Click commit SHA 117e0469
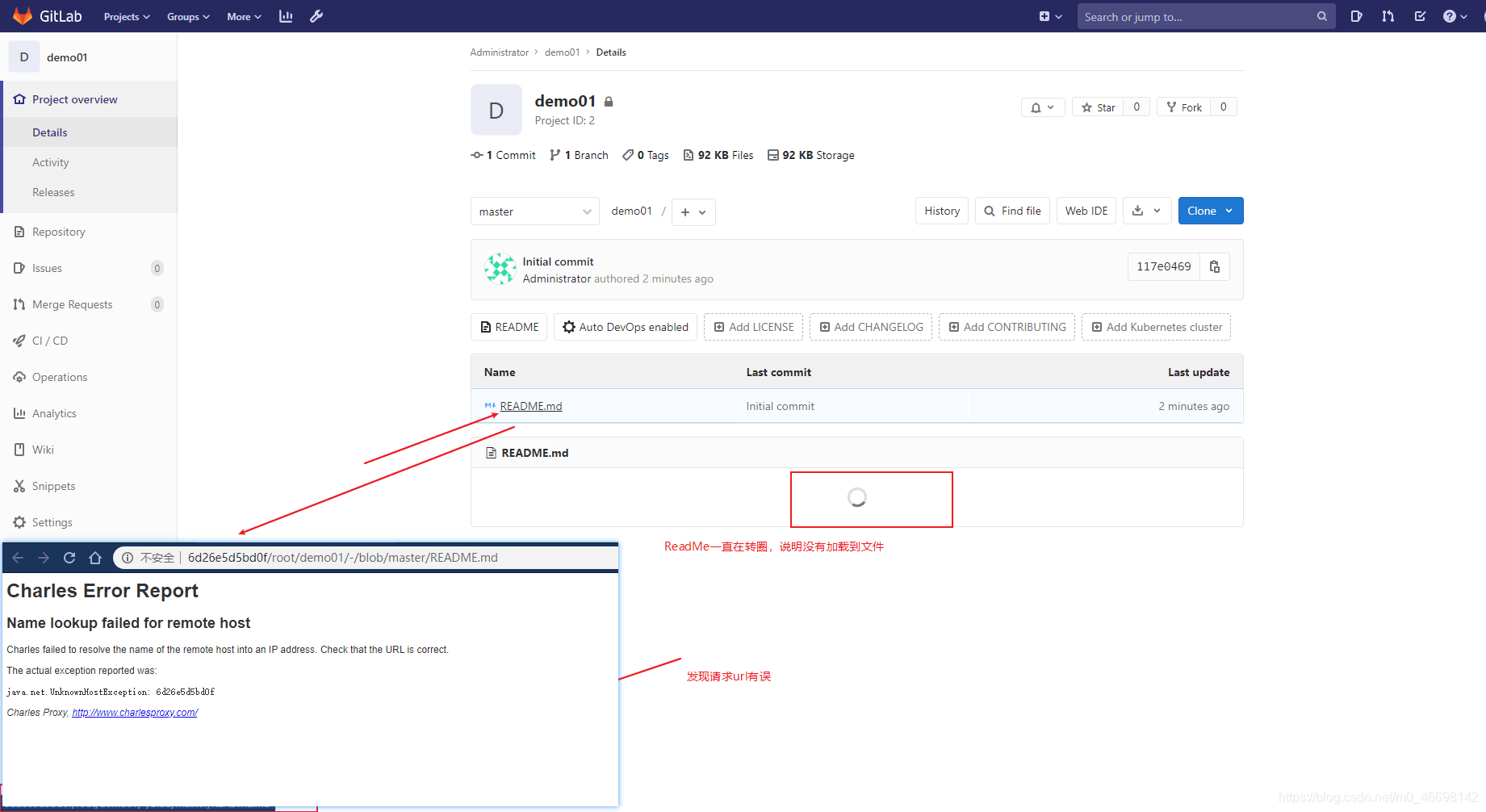This screenshot has width=1486, height=812. (1164, 266)
